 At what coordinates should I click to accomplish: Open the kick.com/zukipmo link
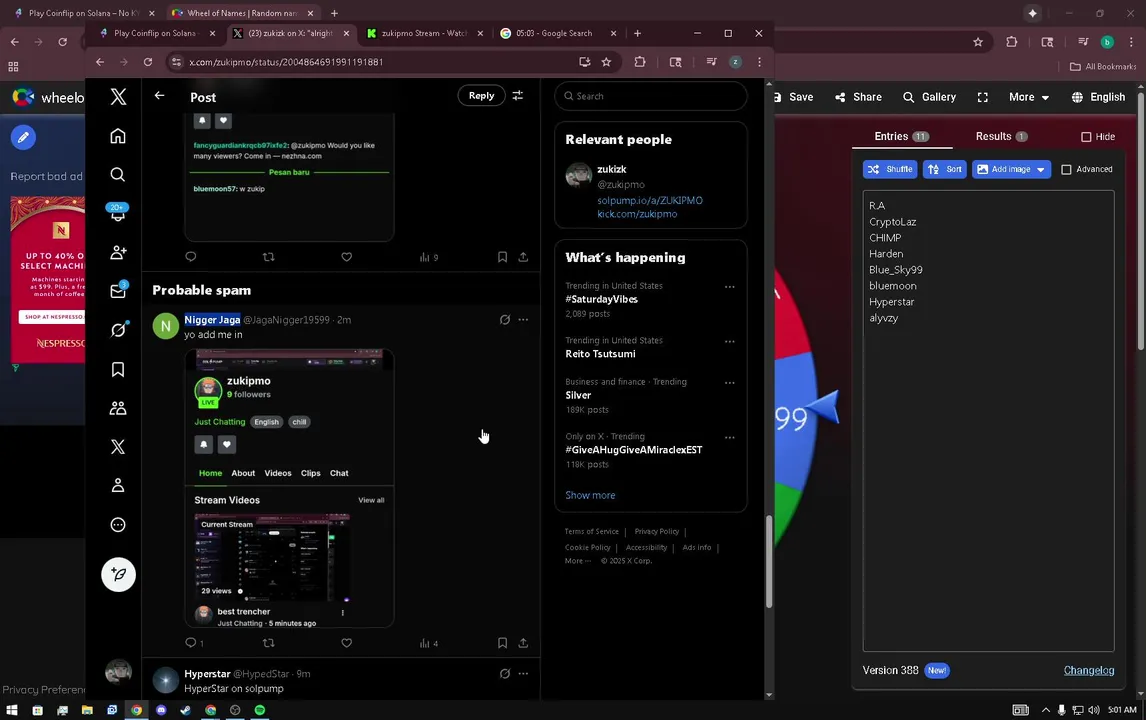[637, 214]
